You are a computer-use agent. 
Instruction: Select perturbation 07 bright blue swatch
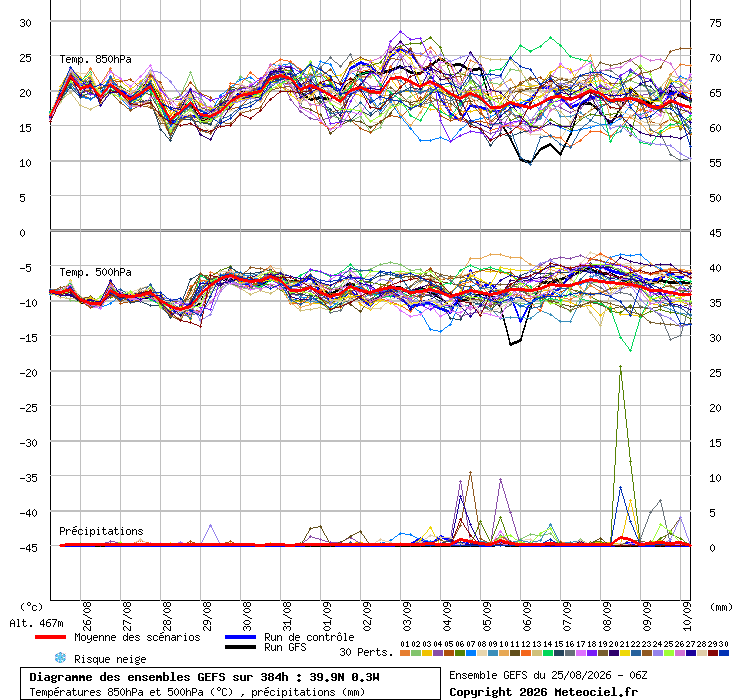tap(471, 653)
